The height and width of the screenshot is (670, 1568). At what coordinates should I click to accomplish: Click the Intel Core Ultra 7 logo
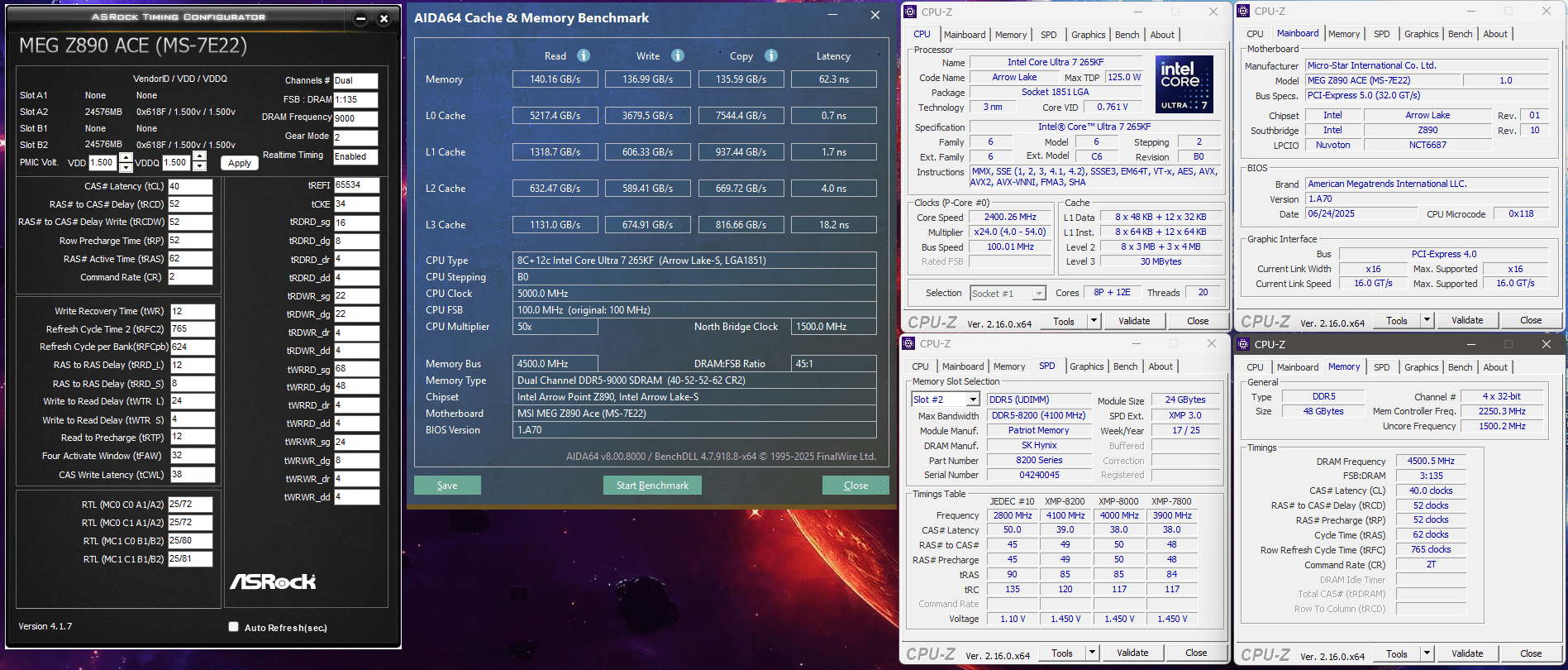(1184, 84)
